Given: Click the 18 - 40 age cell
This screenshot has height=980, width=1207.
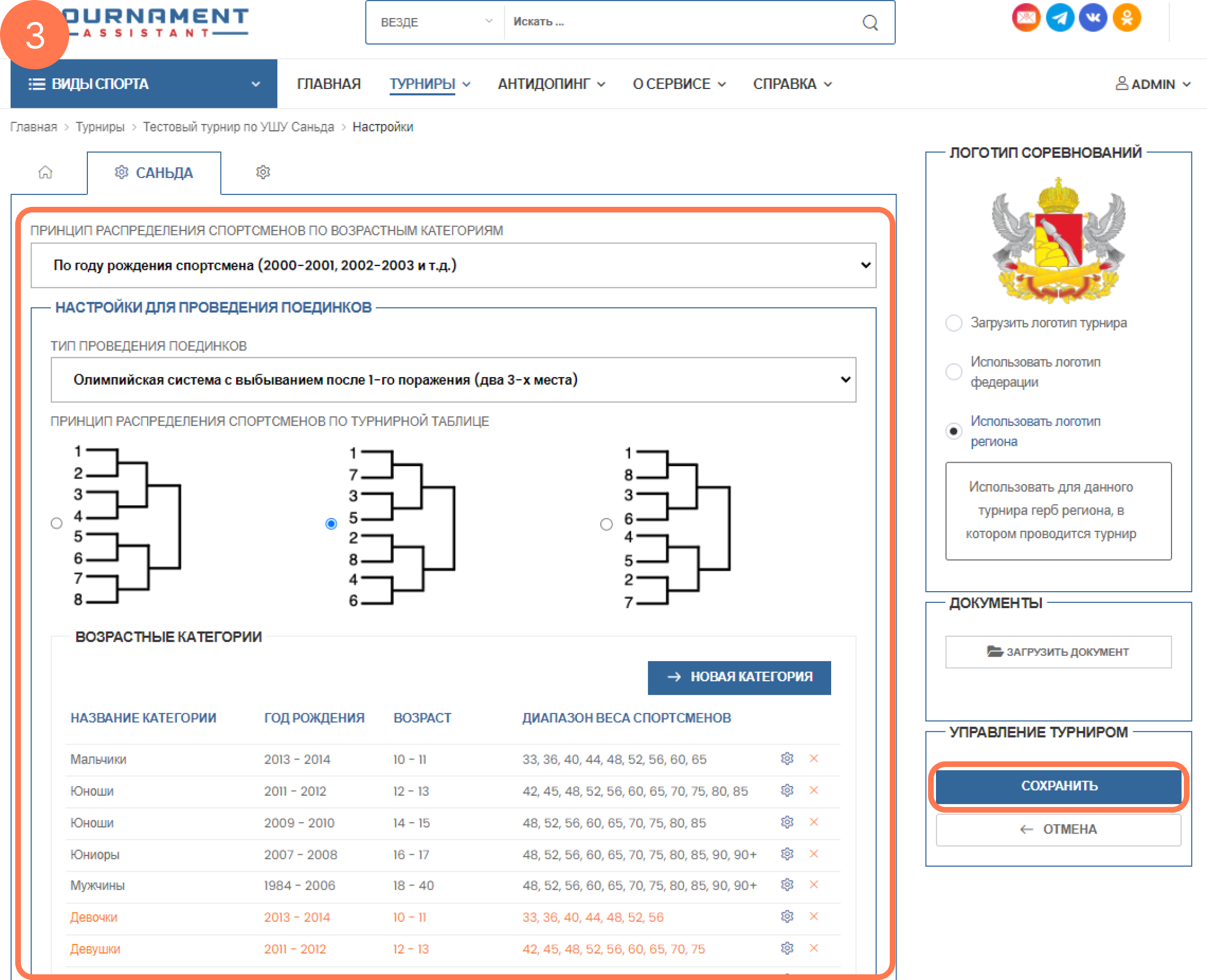Looking at the screenshot, I should click(x=413, y=885).
